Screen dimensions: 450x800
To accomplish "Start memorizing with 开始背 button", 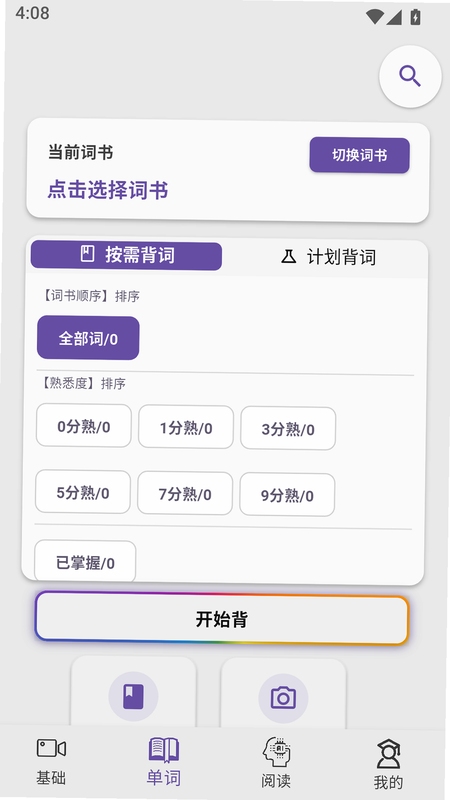I will click(221, 618).
